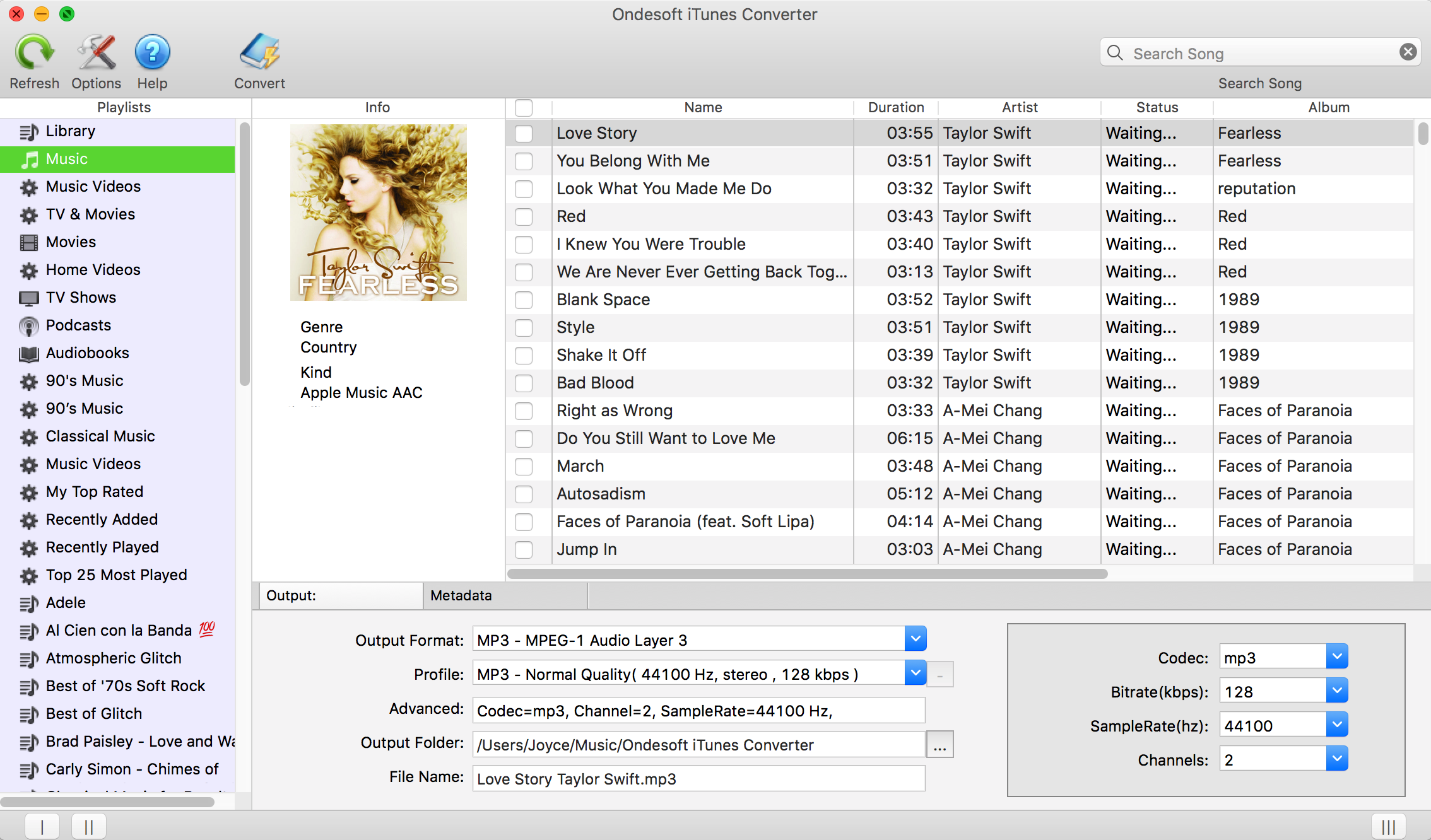The image size is (1431, 840).
Task: Toggle checkbox for Blank Space track
Action: click(525, 298)
